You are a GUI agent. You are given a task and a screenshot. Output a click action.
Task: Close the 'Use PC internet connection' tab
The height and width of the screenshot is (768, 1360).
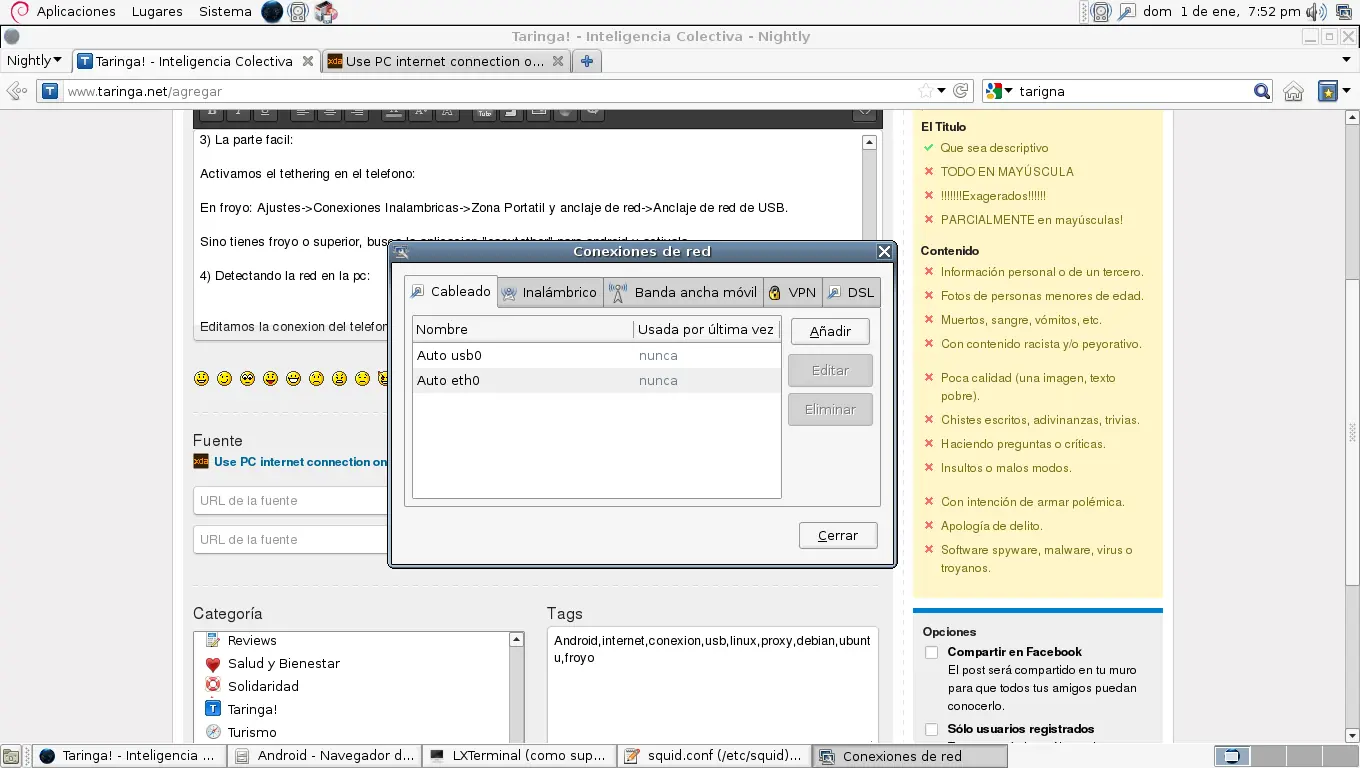point(558,61)
